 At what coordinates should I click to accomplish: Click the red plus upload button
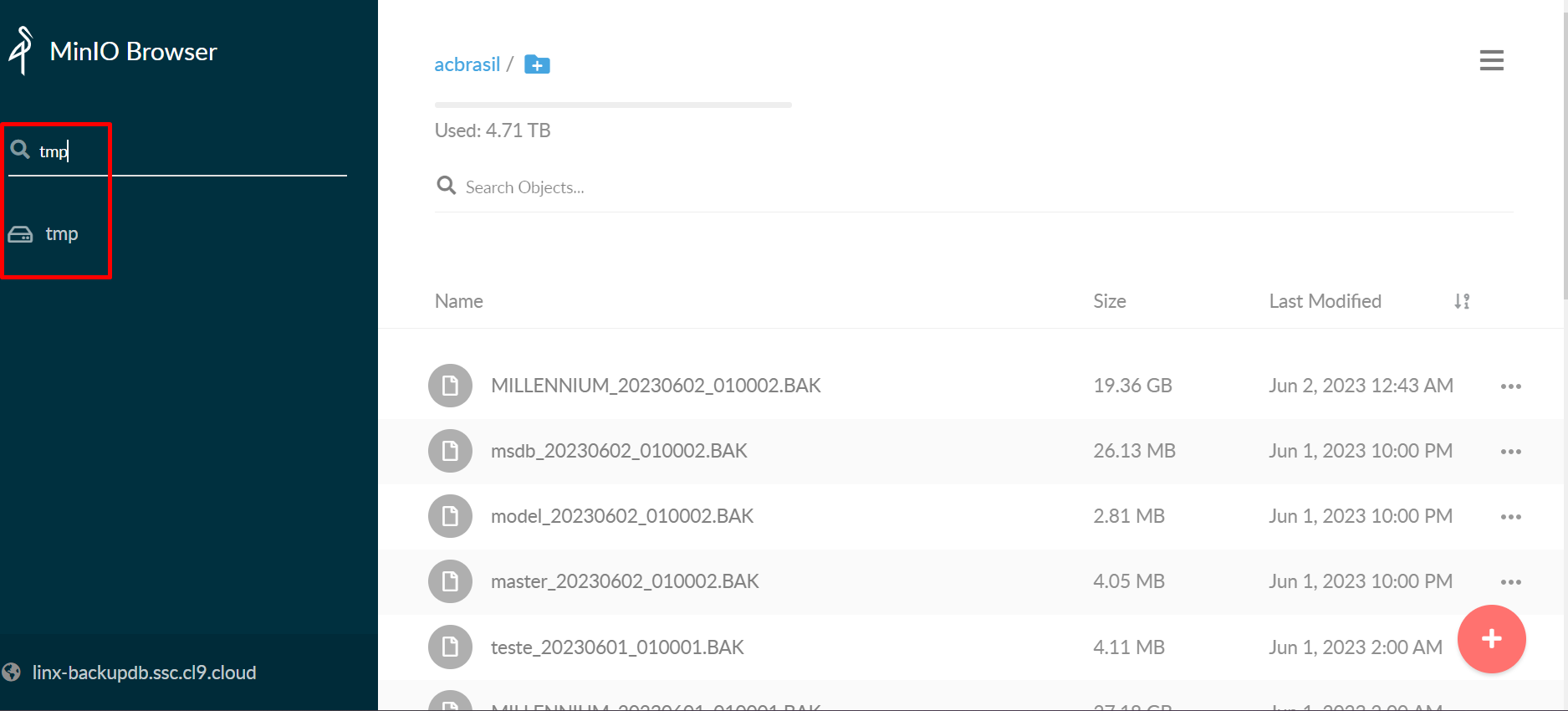(1491, 639)
